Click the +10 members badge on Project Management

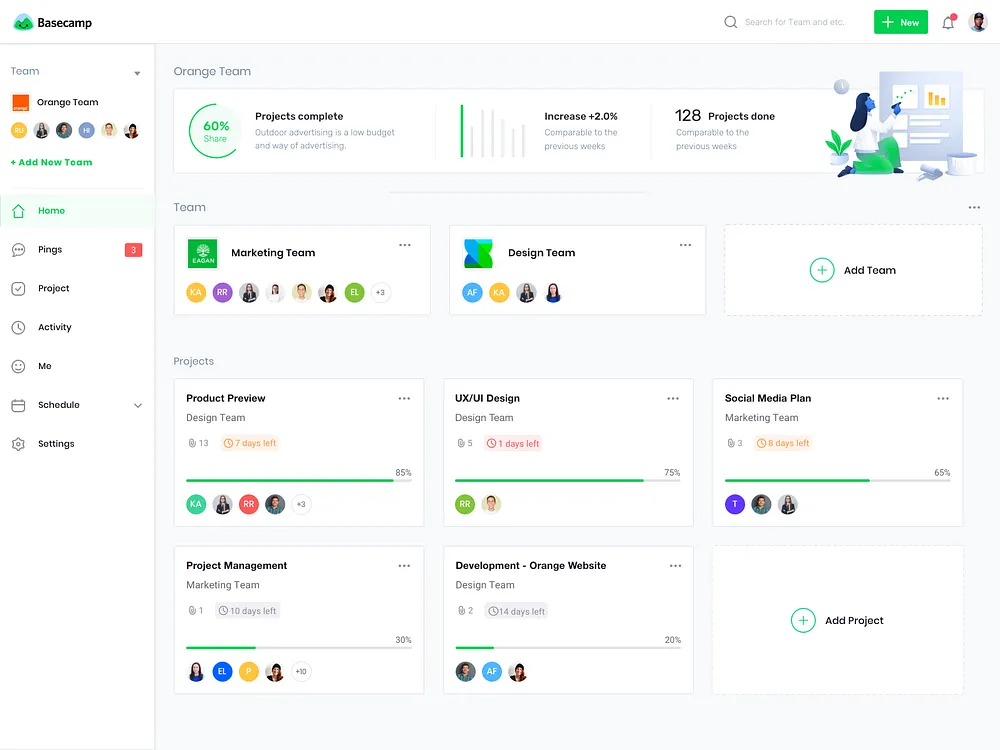(301, 672)
